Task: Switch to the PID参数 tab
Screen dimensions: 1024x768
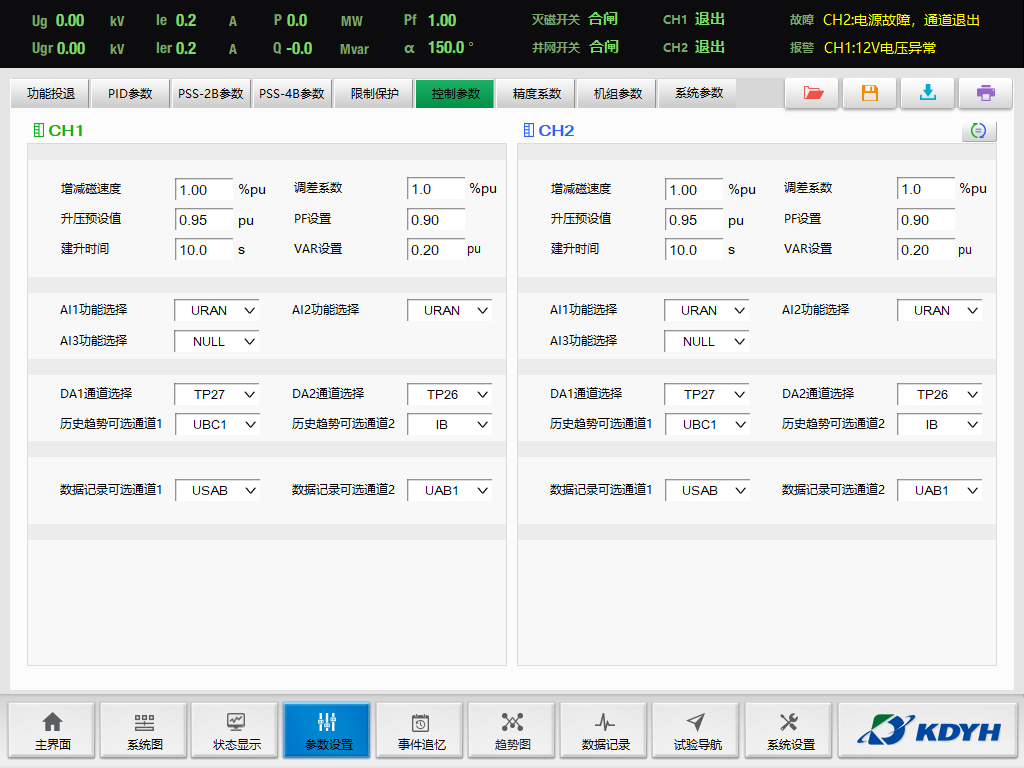Action: (130, 94)
